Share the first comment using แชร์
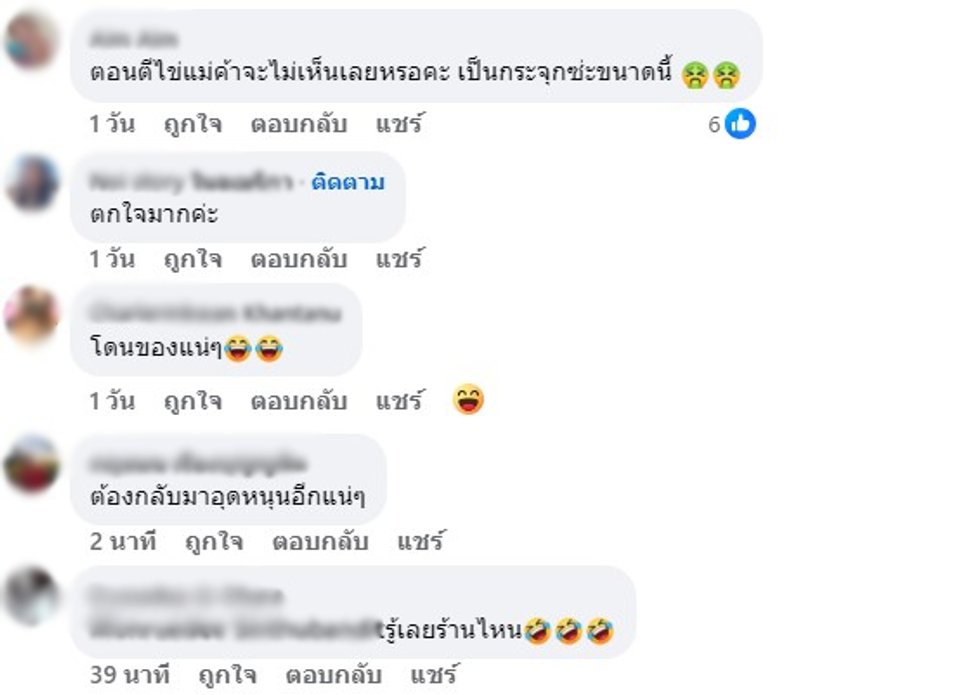960x695 pixels. coord(399,124)
